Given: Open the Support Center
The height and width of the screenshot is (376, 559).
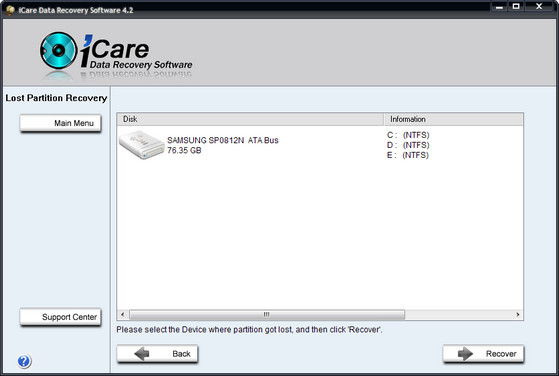Looking at the screenshot, I should pos(60,317).
